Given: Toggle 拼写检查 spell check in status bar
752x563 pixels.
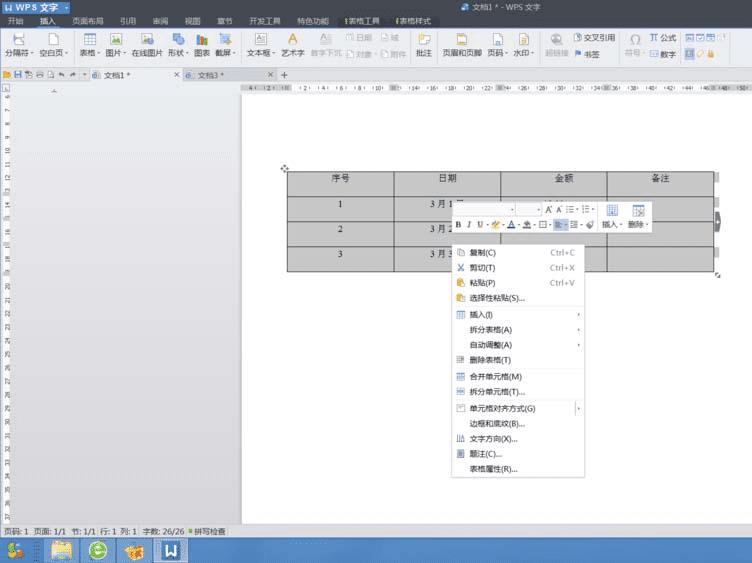Looking at the screenshot, I should [x=207, y=531].
